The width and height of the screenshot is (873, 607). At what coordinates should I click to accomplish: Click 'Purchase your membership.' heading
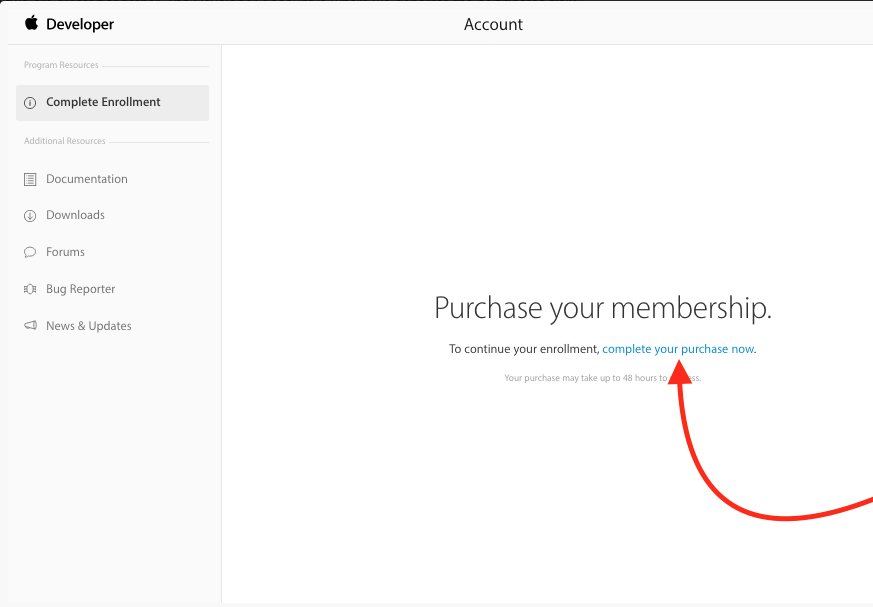603,308
